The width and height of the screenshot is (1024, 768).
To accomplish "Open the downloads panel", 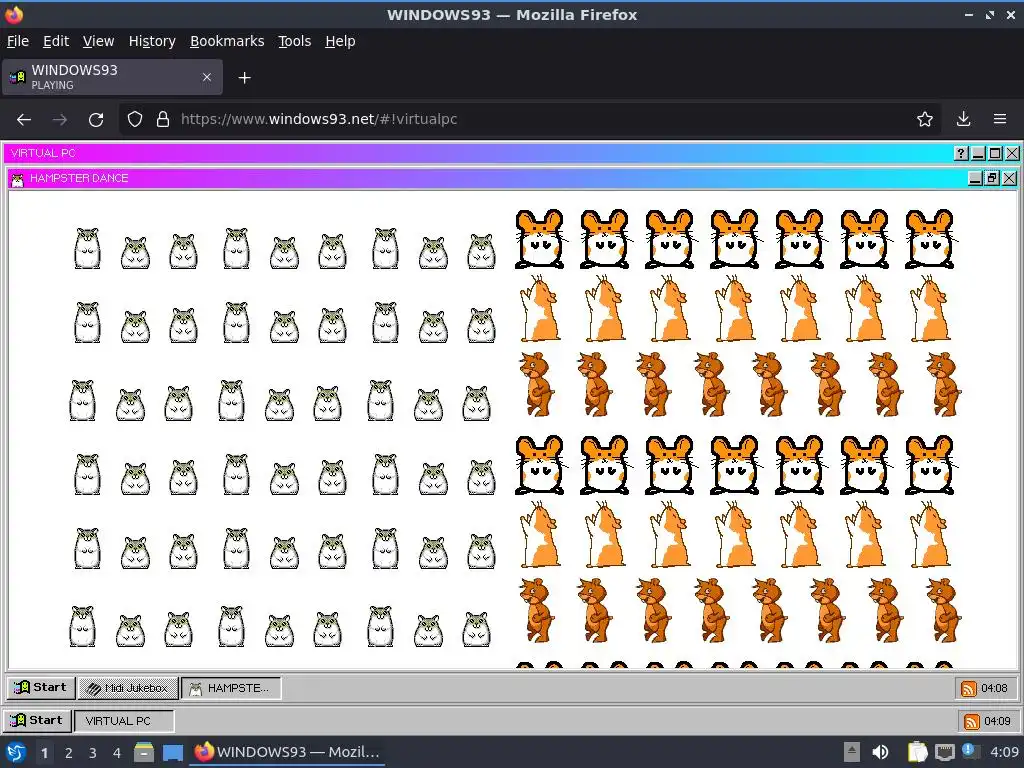I will [x=963, y=120].
